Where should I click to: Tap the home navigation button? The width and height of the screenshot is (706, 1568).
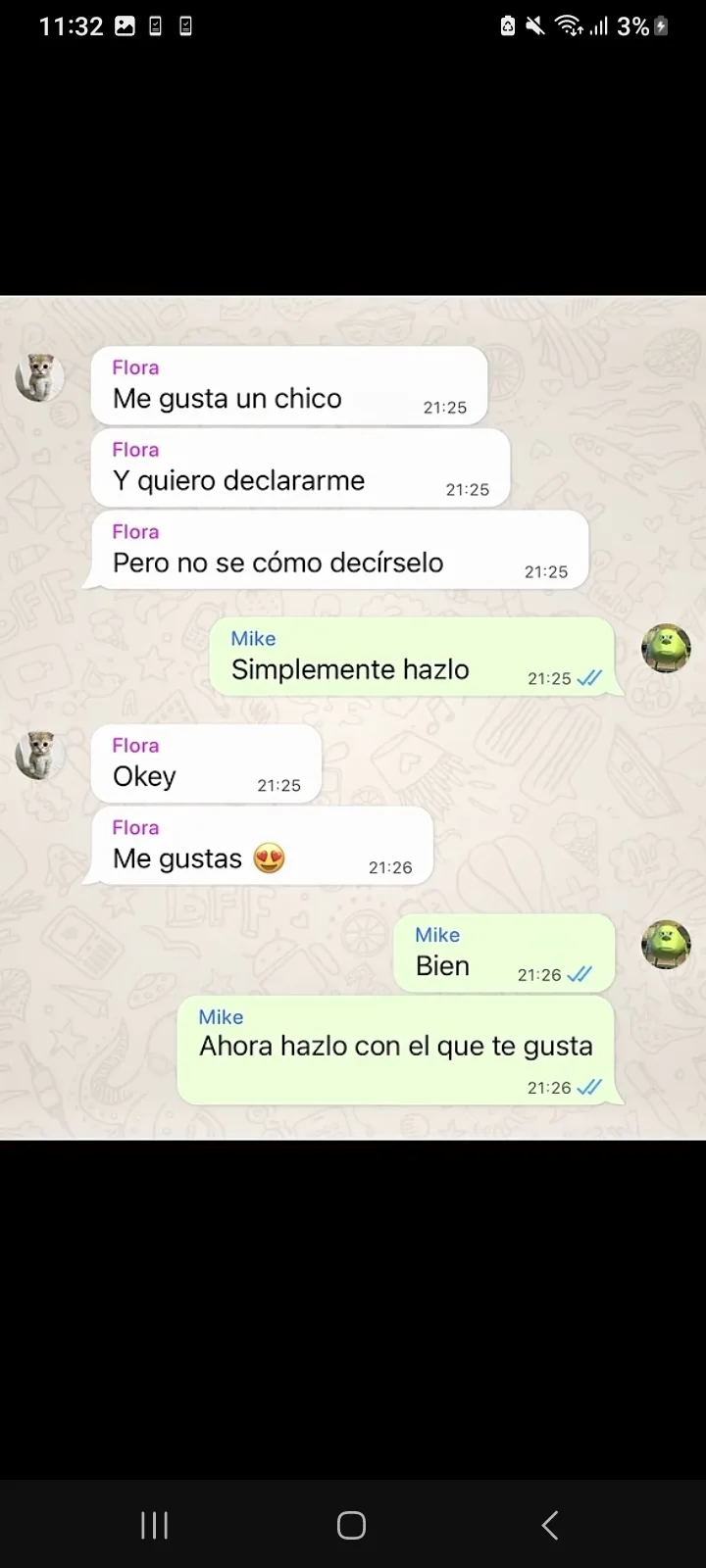[x=351, y=1525]
